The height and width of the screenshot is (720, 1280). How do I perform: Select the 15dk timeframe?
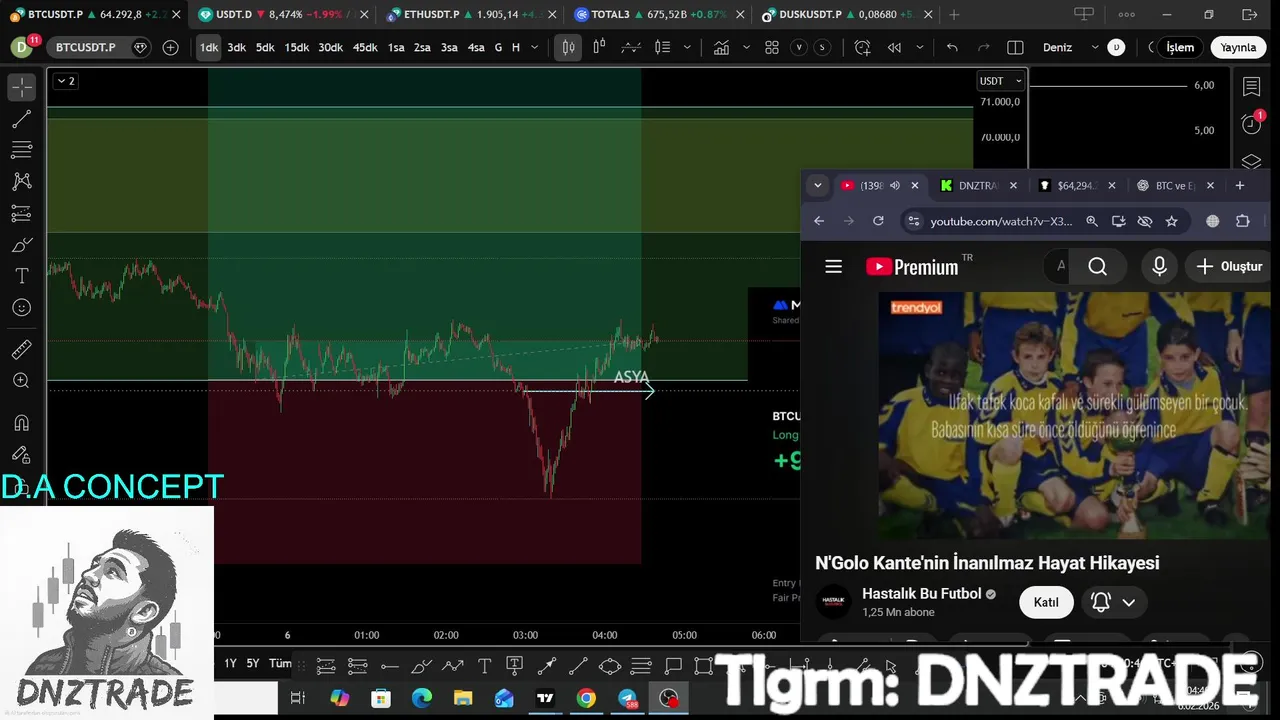click(x=296, y=47)
